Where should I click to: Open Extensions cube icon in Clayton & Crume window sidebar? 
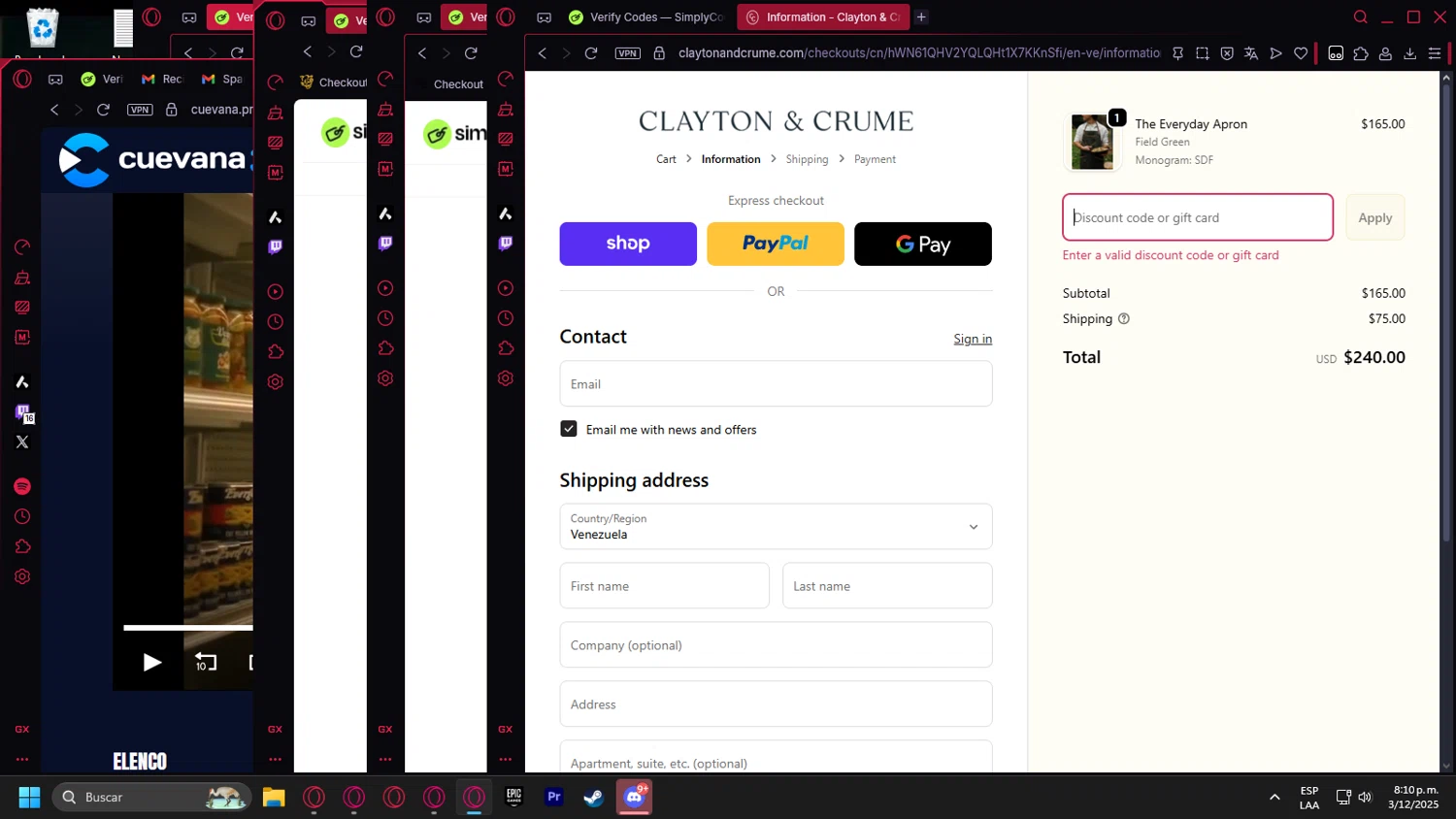click(506, 348)
